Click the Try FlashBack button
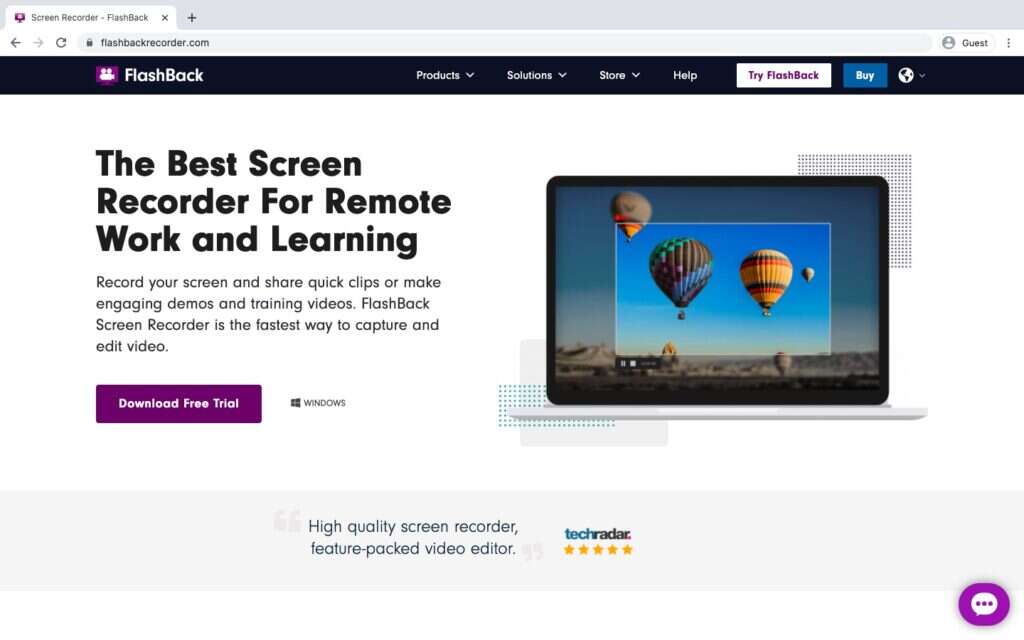Viewport: 1024px width, 640px height. [x=783, y=75]
